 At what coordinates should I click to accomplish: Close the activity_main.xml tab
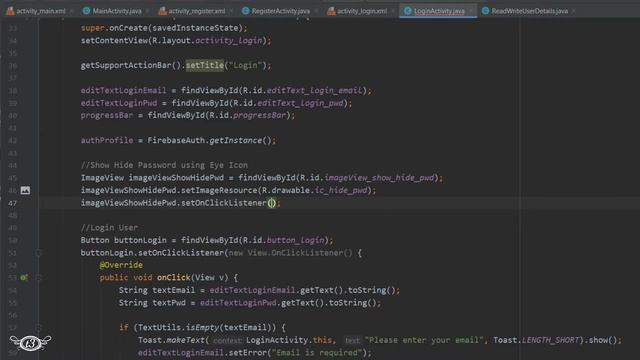(71, 11)
